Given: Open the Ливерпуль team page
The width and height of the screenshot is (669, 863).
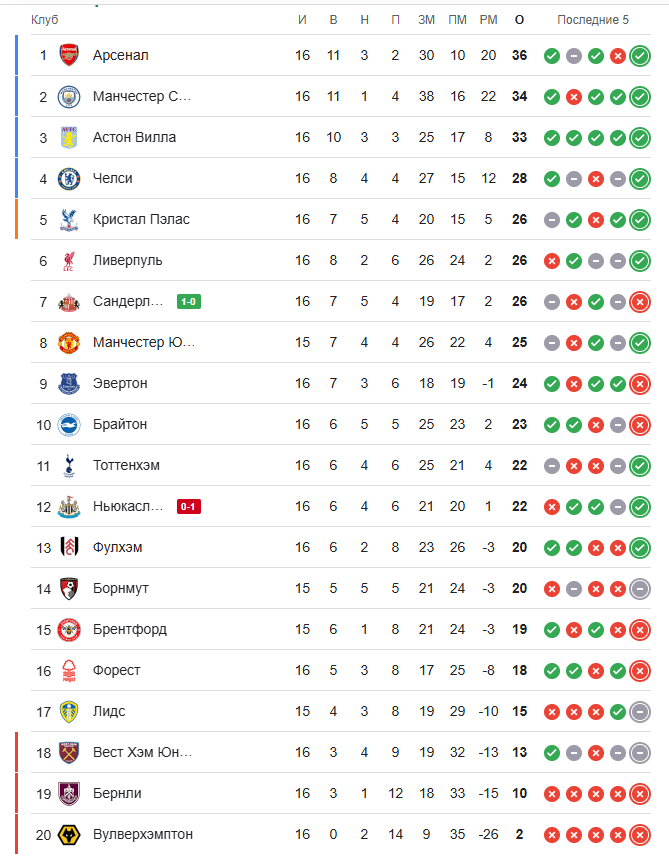Looking at the screenshot, I should (127, 260).
